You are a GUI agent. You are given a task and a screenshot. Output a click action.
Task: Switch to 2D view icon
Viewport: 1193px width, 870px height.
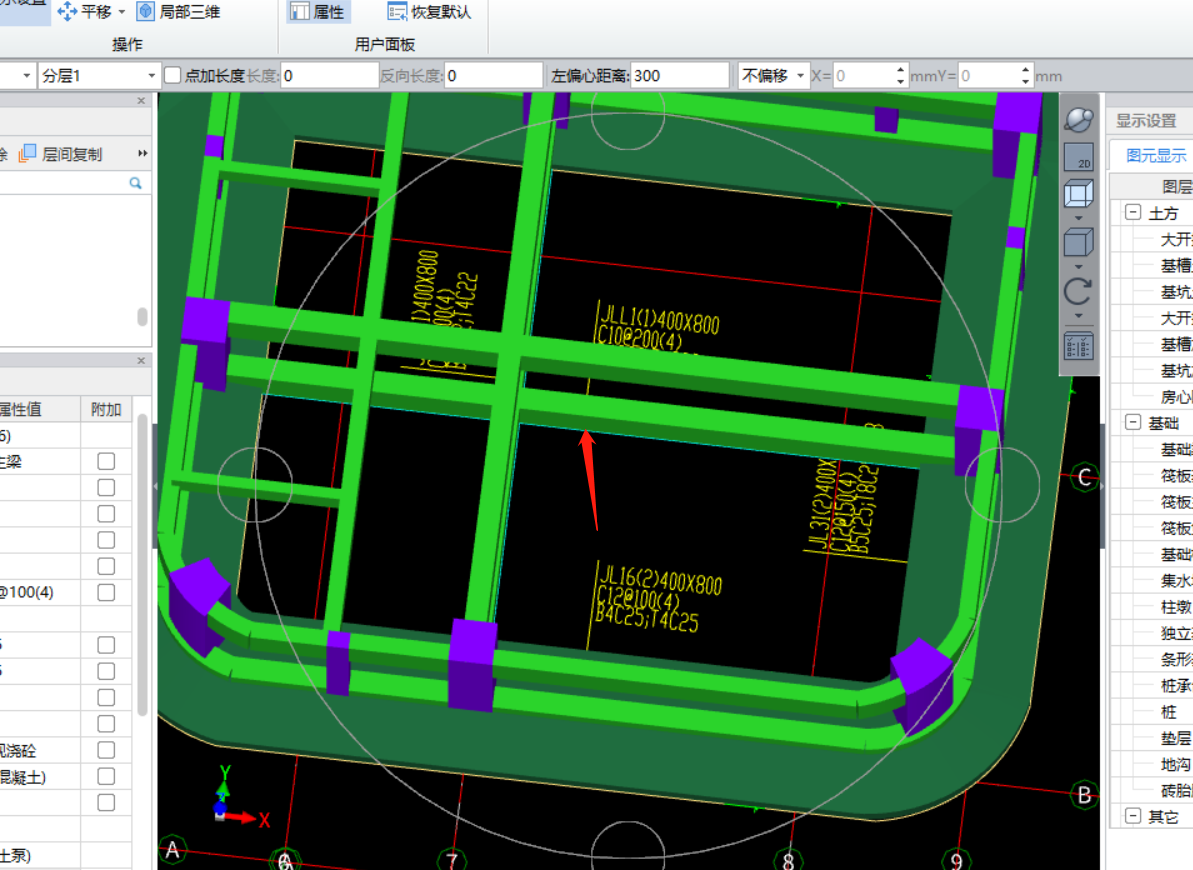[1078, 157]
